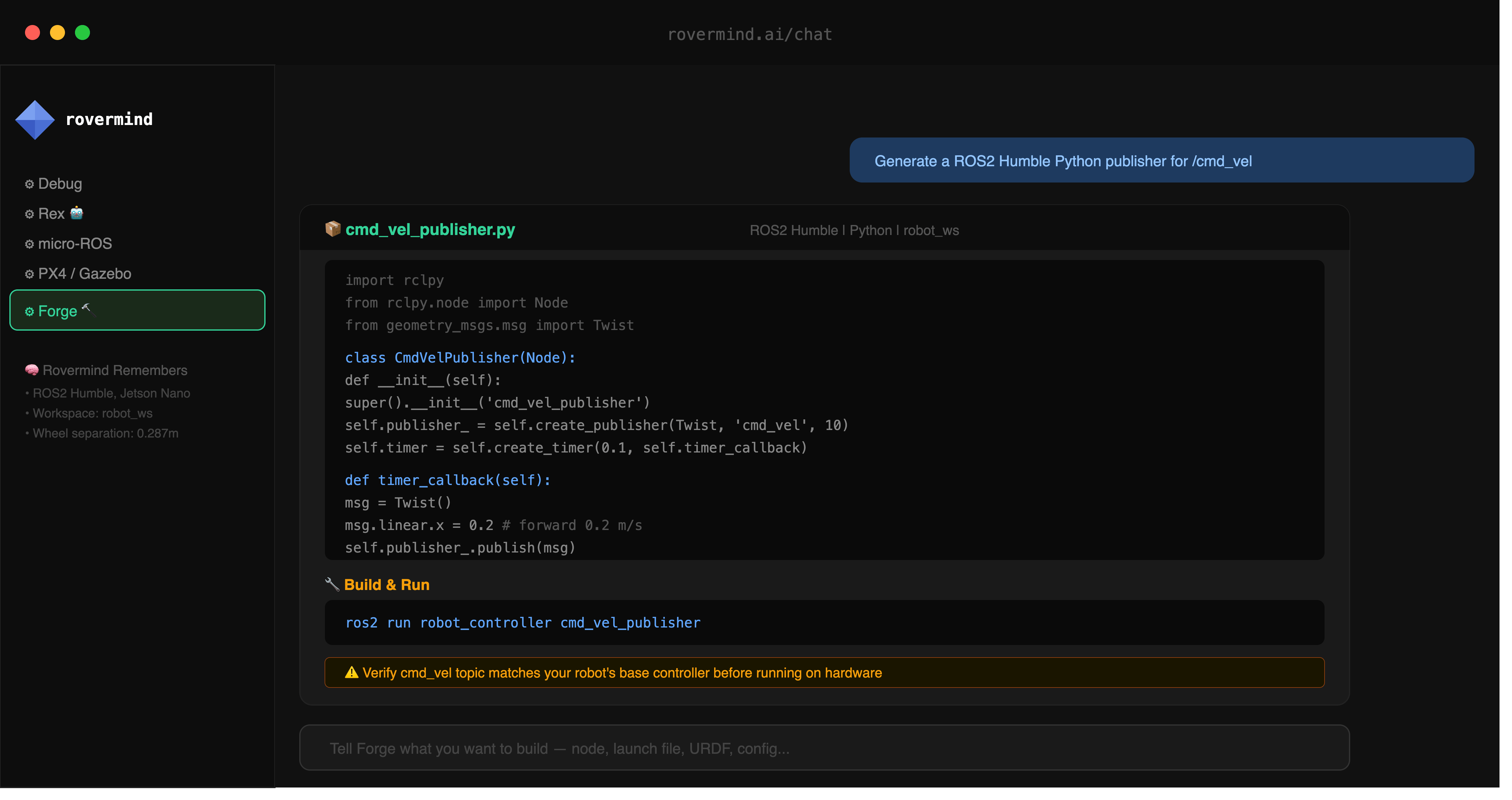Minimize the window with the yellow button
Image resolution: width=1512 pixels, height=800 pixels.
tap(58, 33)
